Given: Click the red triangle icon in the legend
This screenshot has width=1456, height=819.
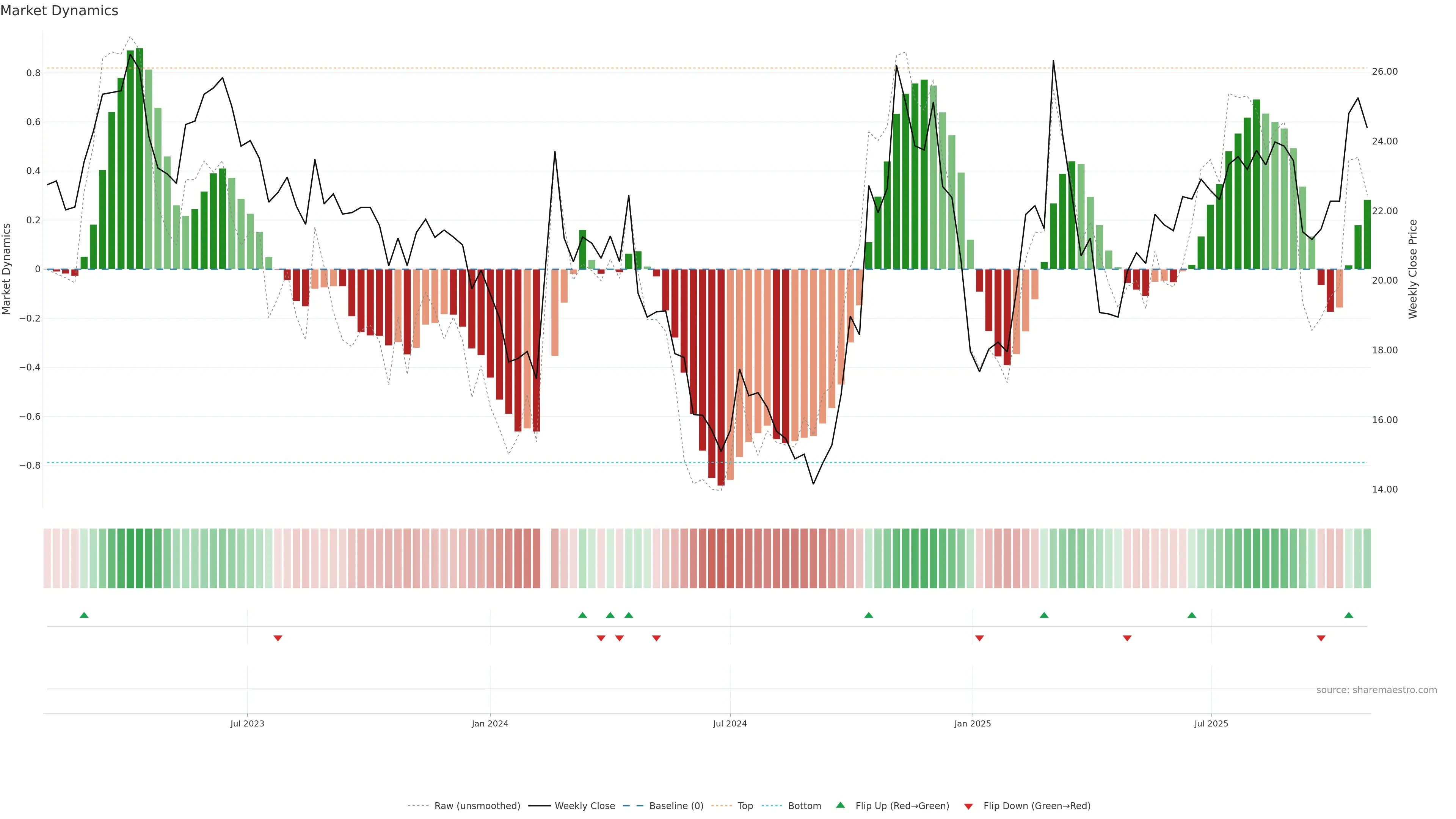Looking at the screenshot, I should (968, 806).
